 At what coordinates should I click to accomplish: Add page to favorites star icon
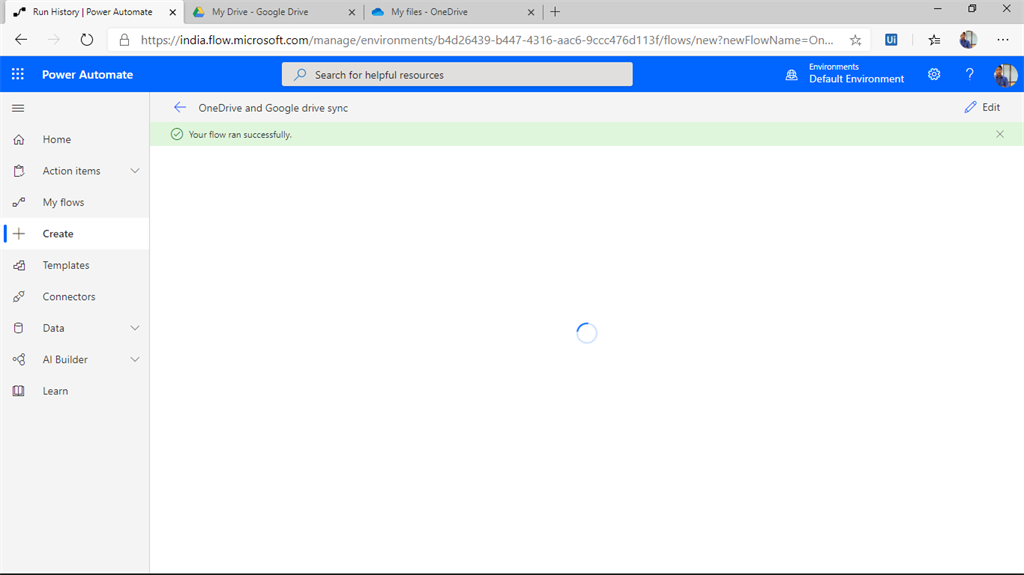(856, 40)
